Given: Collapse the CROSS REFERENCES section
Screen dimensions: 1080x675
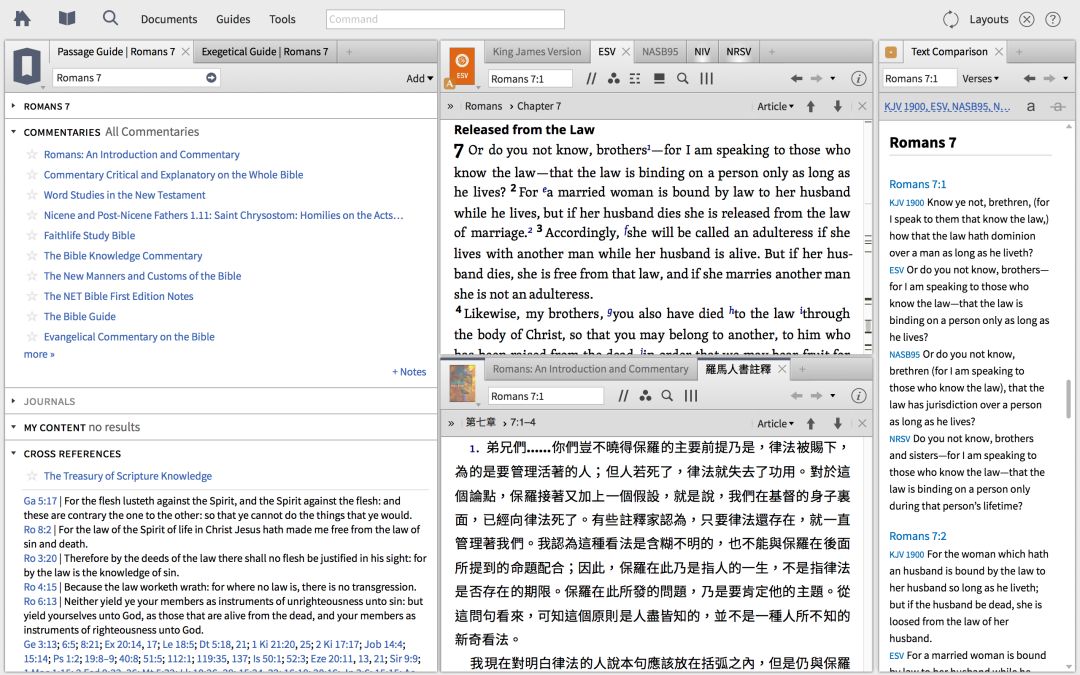Looking at the screenshot, I should coord(13,453).
